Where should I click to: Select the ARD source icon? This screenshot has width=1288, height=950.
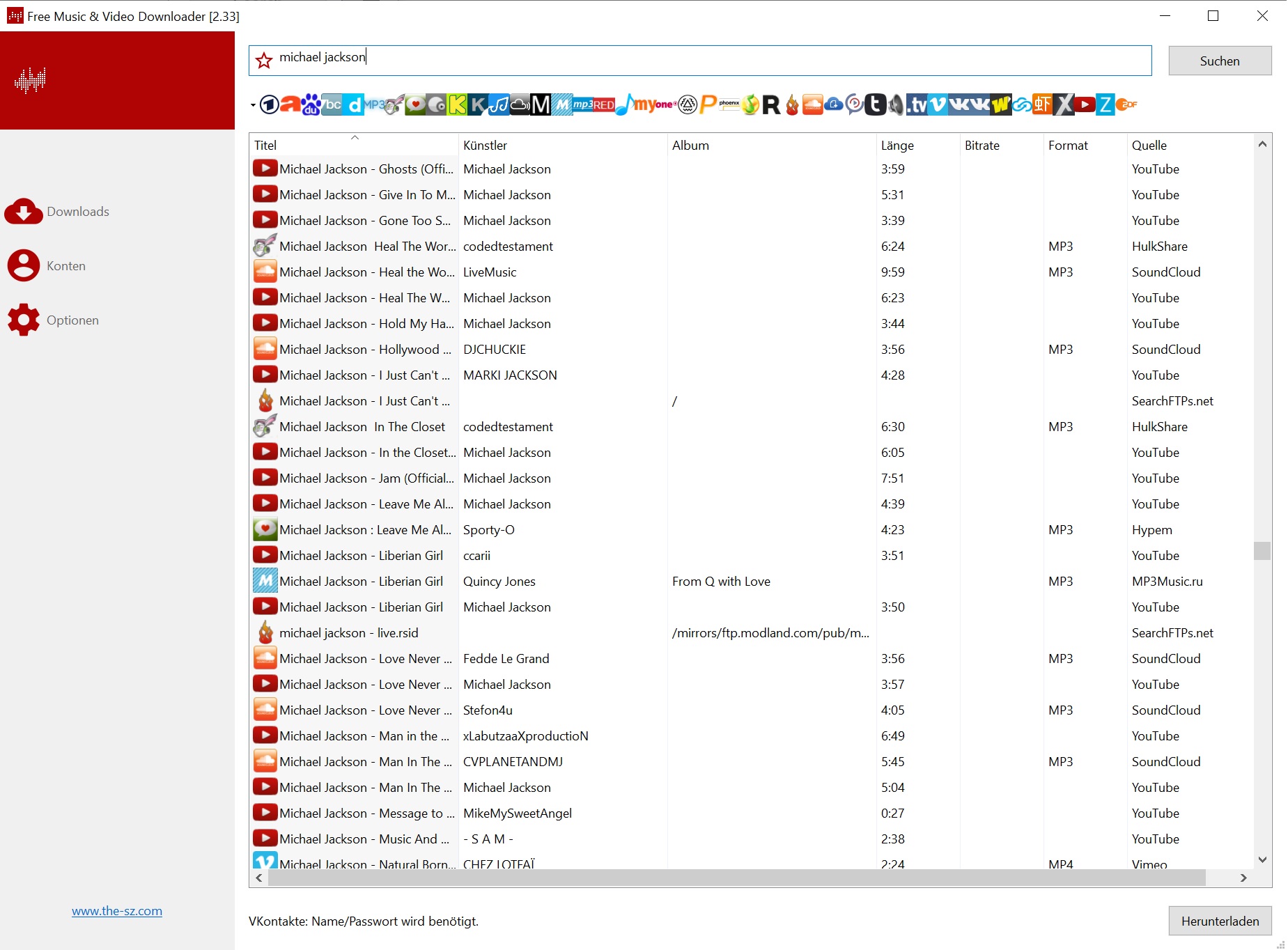pos(270,104)
